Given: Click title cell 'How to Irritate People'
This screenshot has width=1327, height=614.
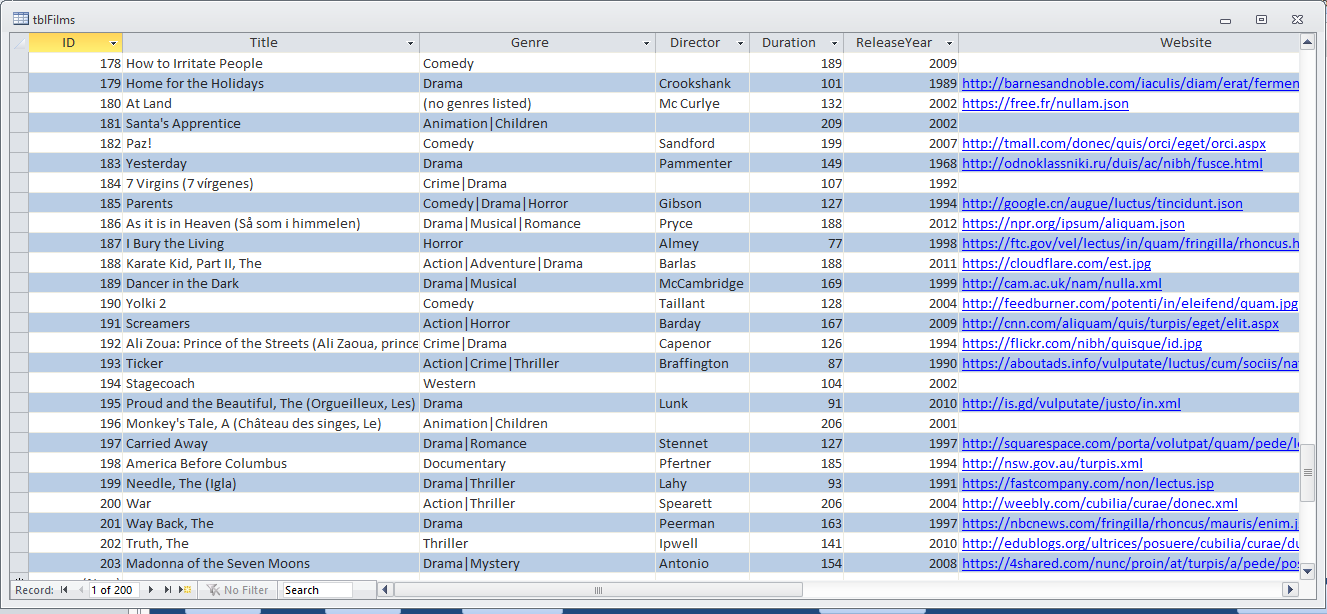Looking at the screenshot, I should pos(271,63).
